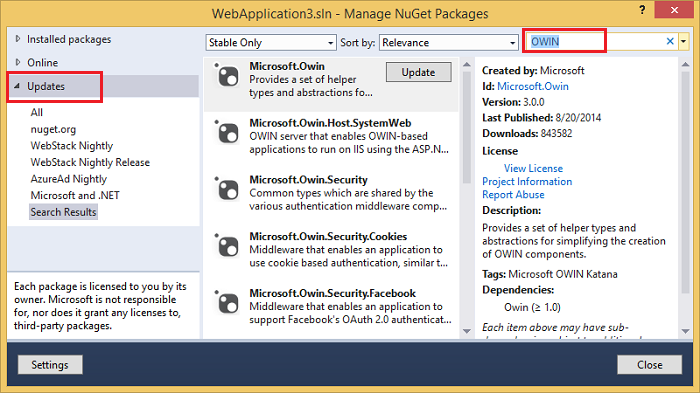
Task: Open the Settings button
Action: click(x=50, y=364)
